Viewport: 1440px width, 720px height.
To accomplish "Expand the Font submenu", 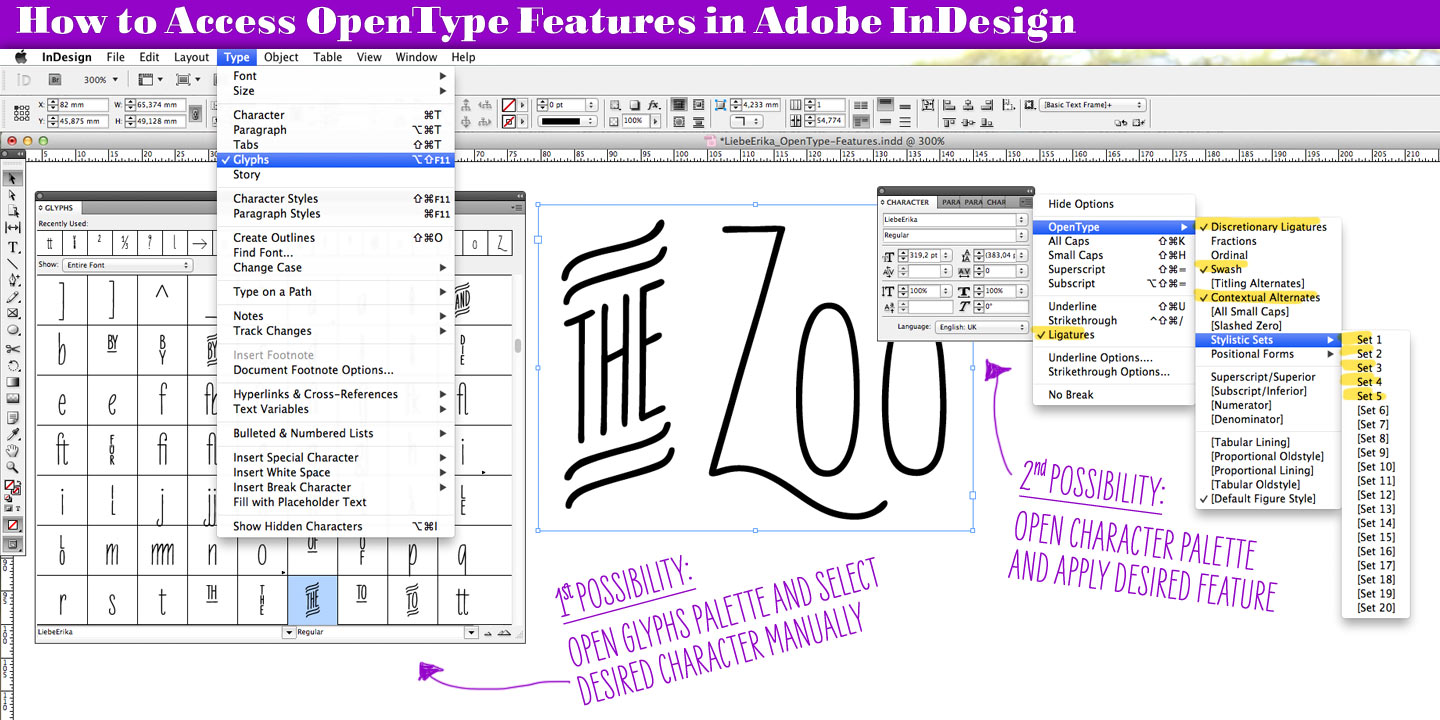I will pyautogui.click(x=336, y=76).
